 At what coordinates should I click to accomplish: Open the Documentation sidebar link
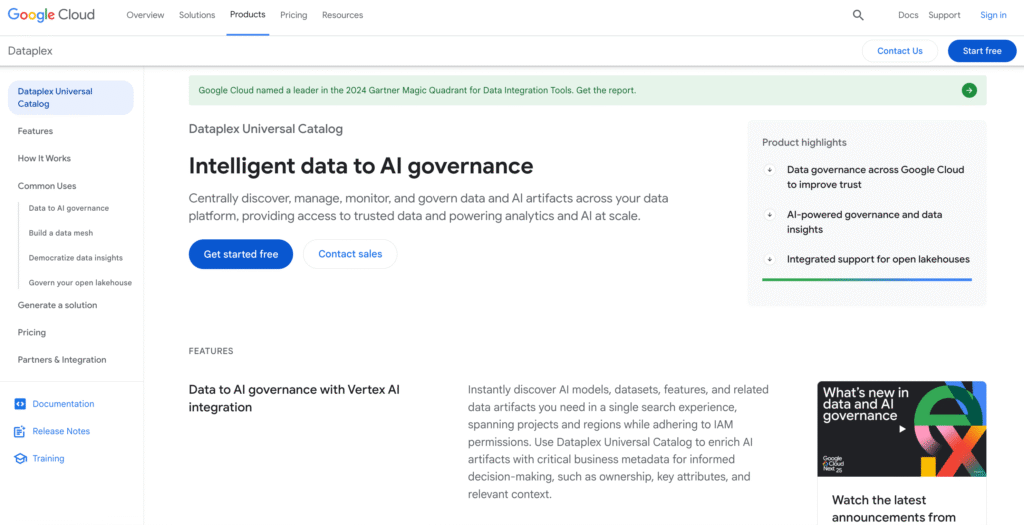click(63, 404)
